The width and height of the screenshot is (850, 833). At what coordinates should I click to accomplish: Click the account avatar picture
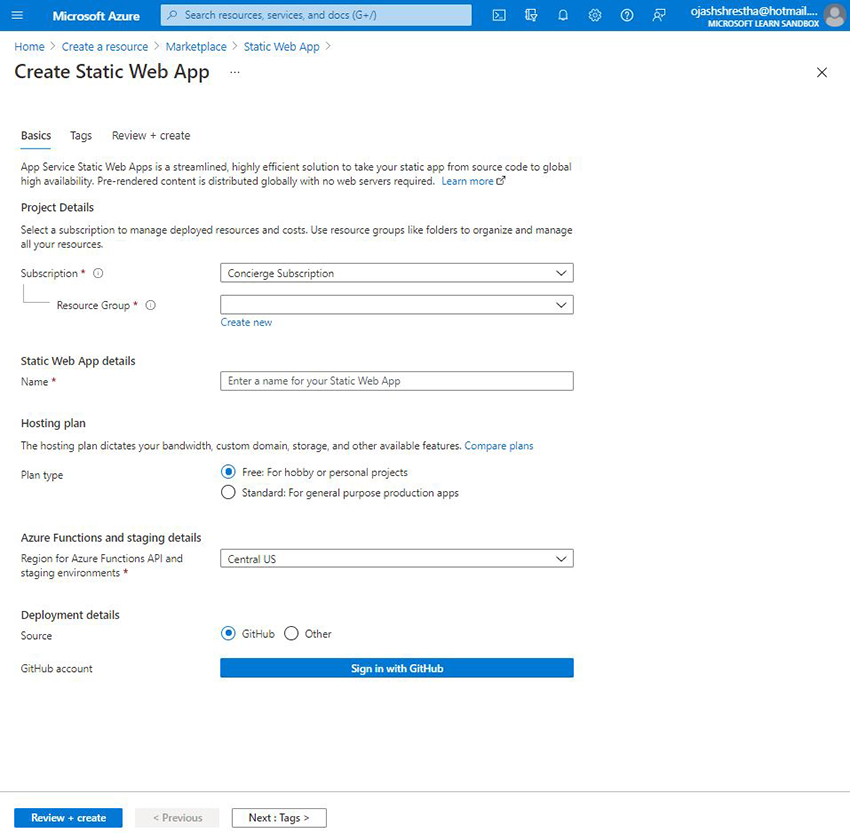(835, 15)
